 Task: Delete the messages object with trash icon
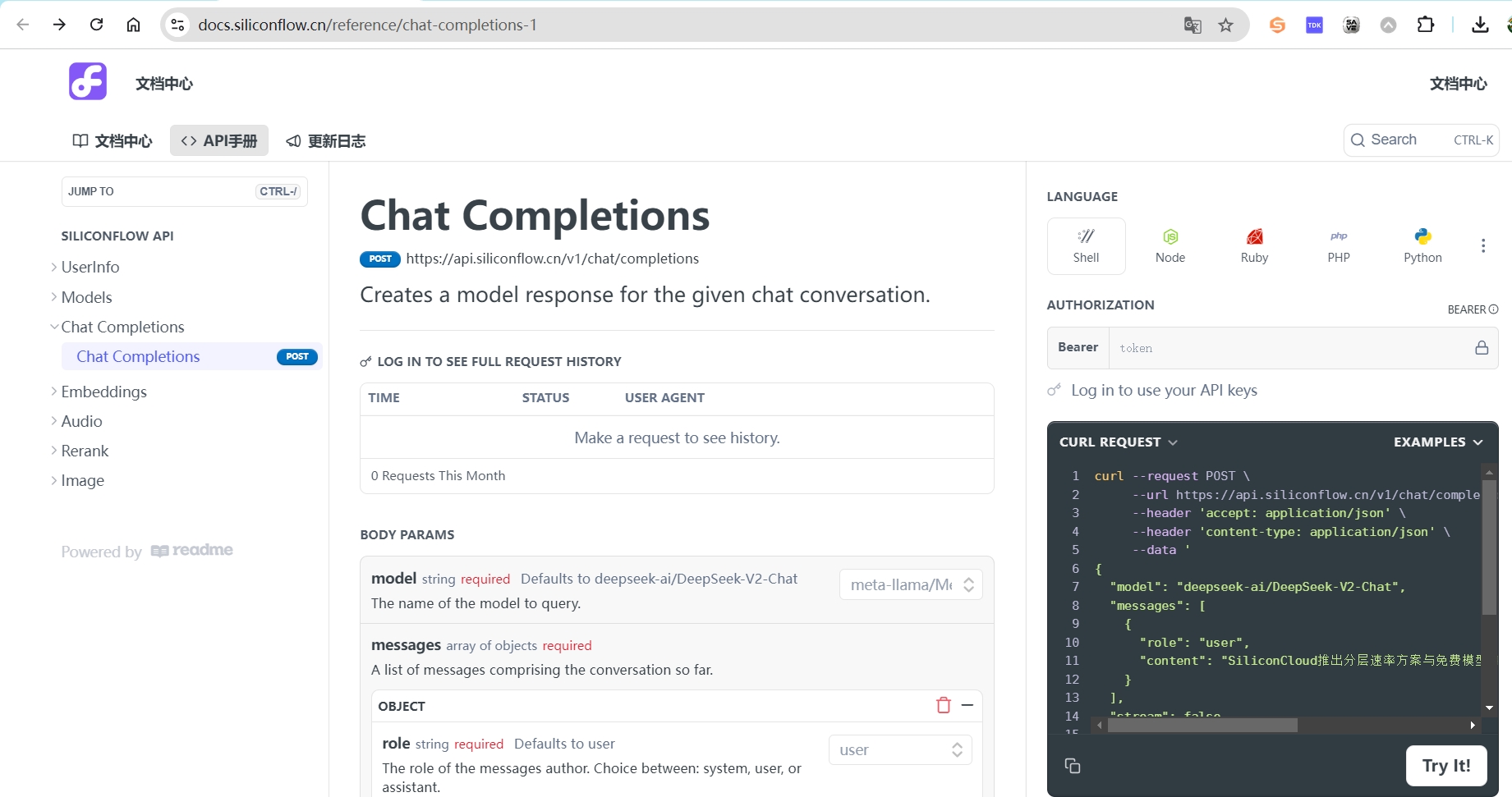(x=944, y=705)
